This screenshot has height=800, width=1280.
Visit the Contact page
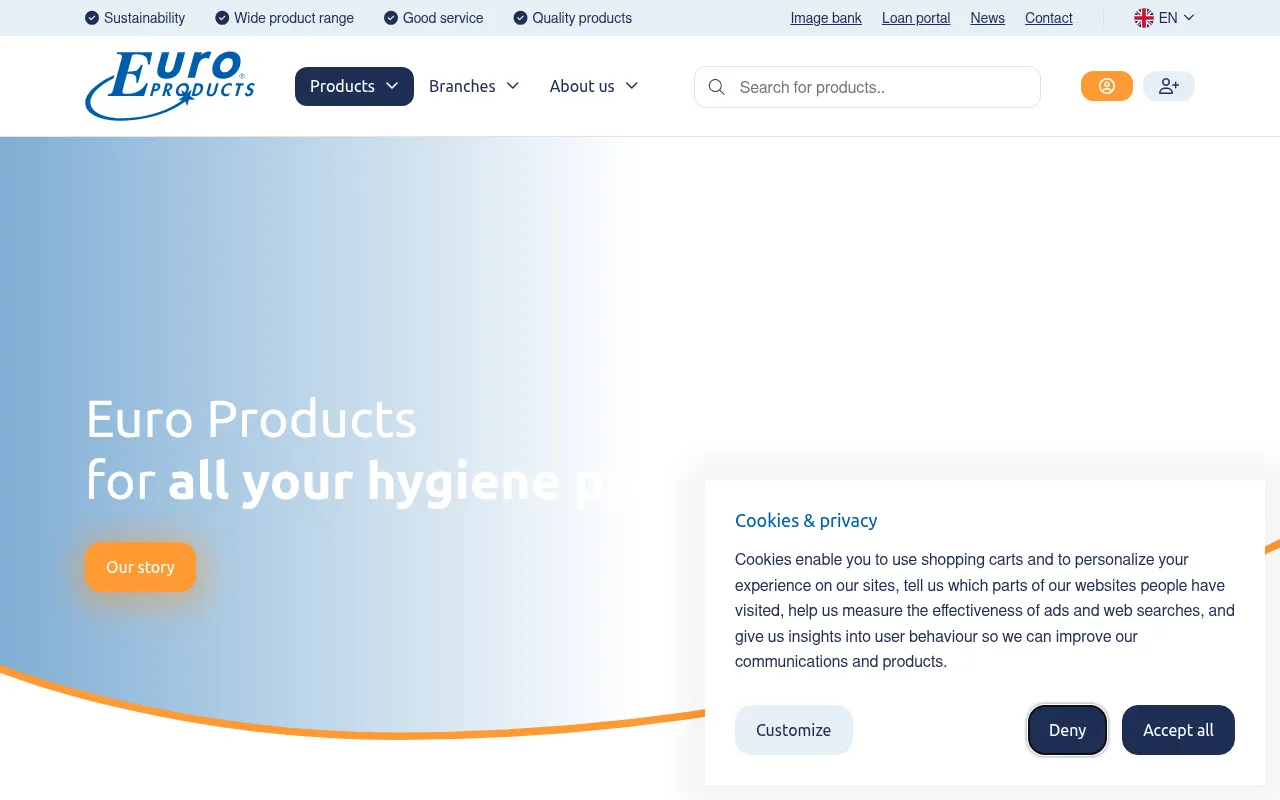coord(1049,18)
